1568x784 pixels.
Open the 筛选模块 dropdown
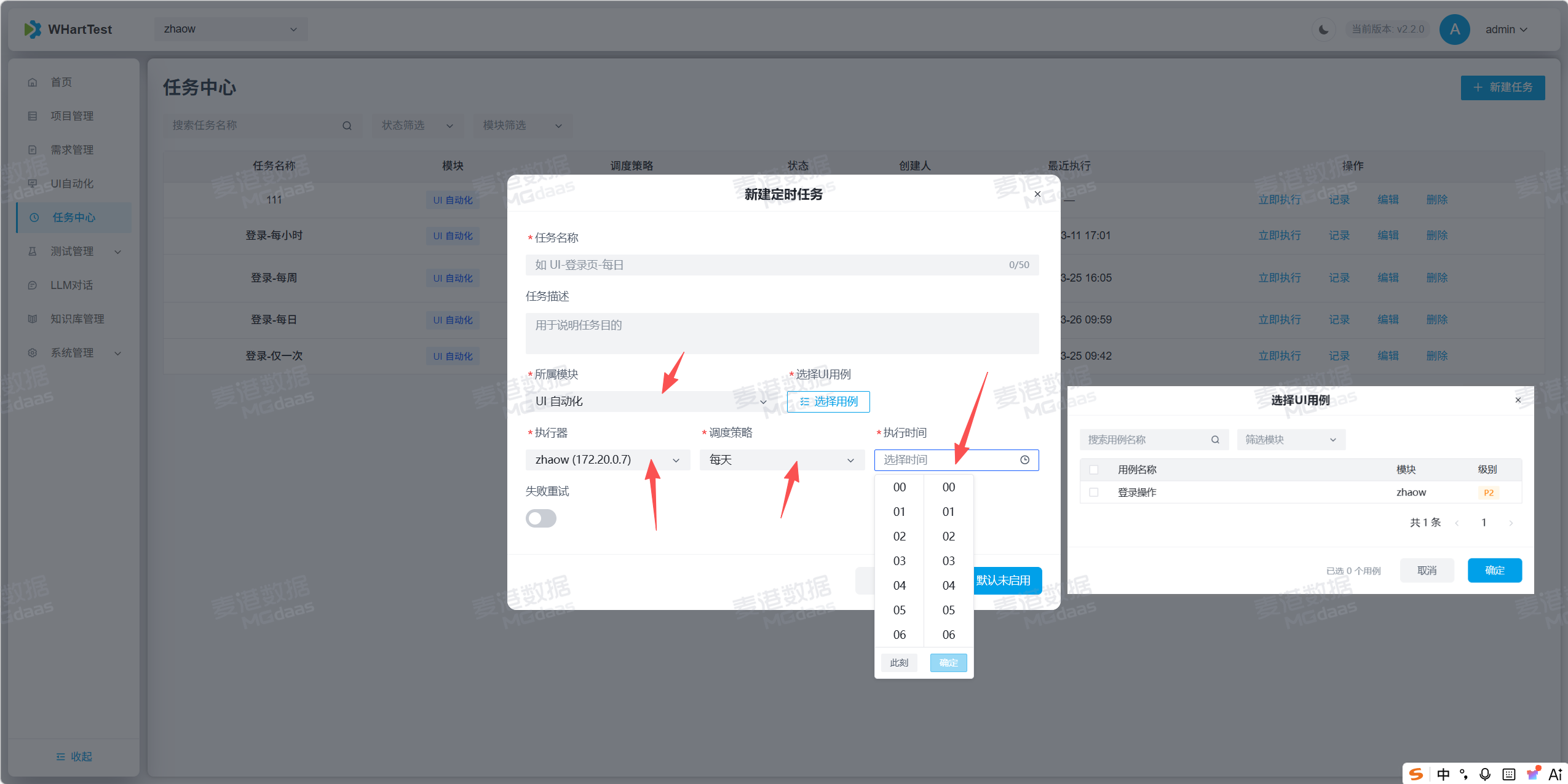pyautogui.click(x=1291, y=440)
